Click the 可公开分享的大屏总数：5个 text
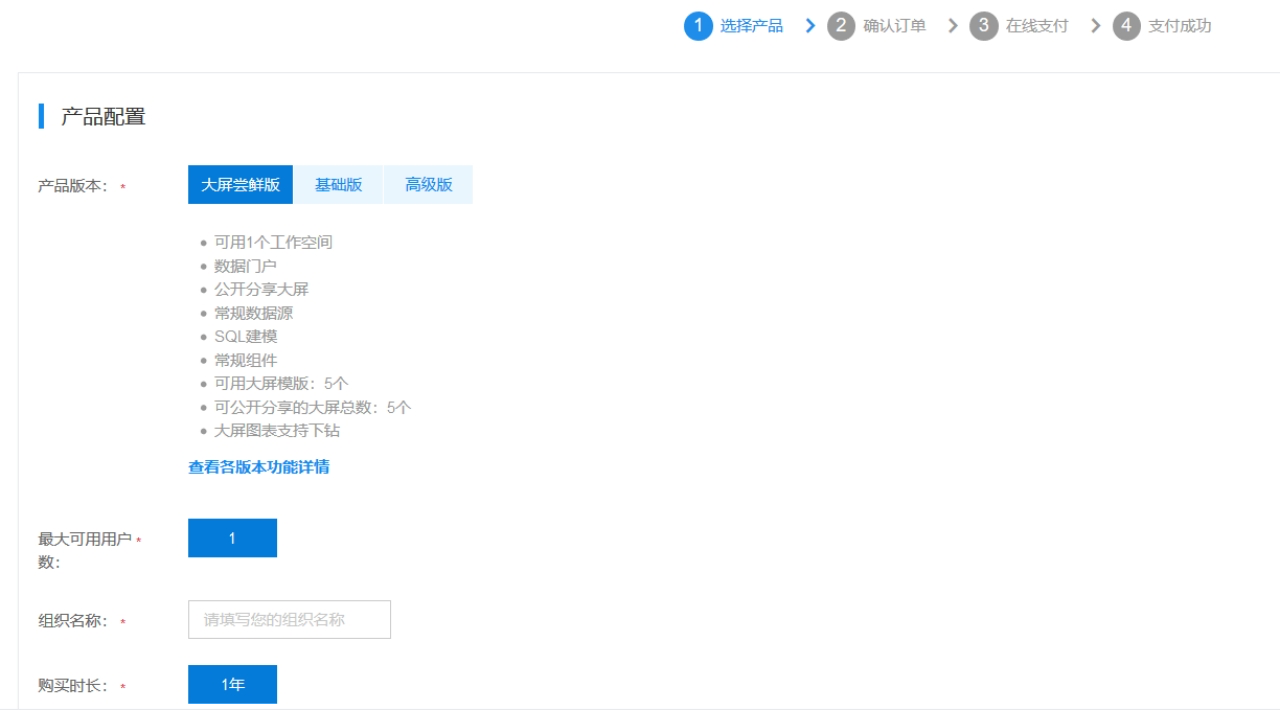 [x=312, y=407]
